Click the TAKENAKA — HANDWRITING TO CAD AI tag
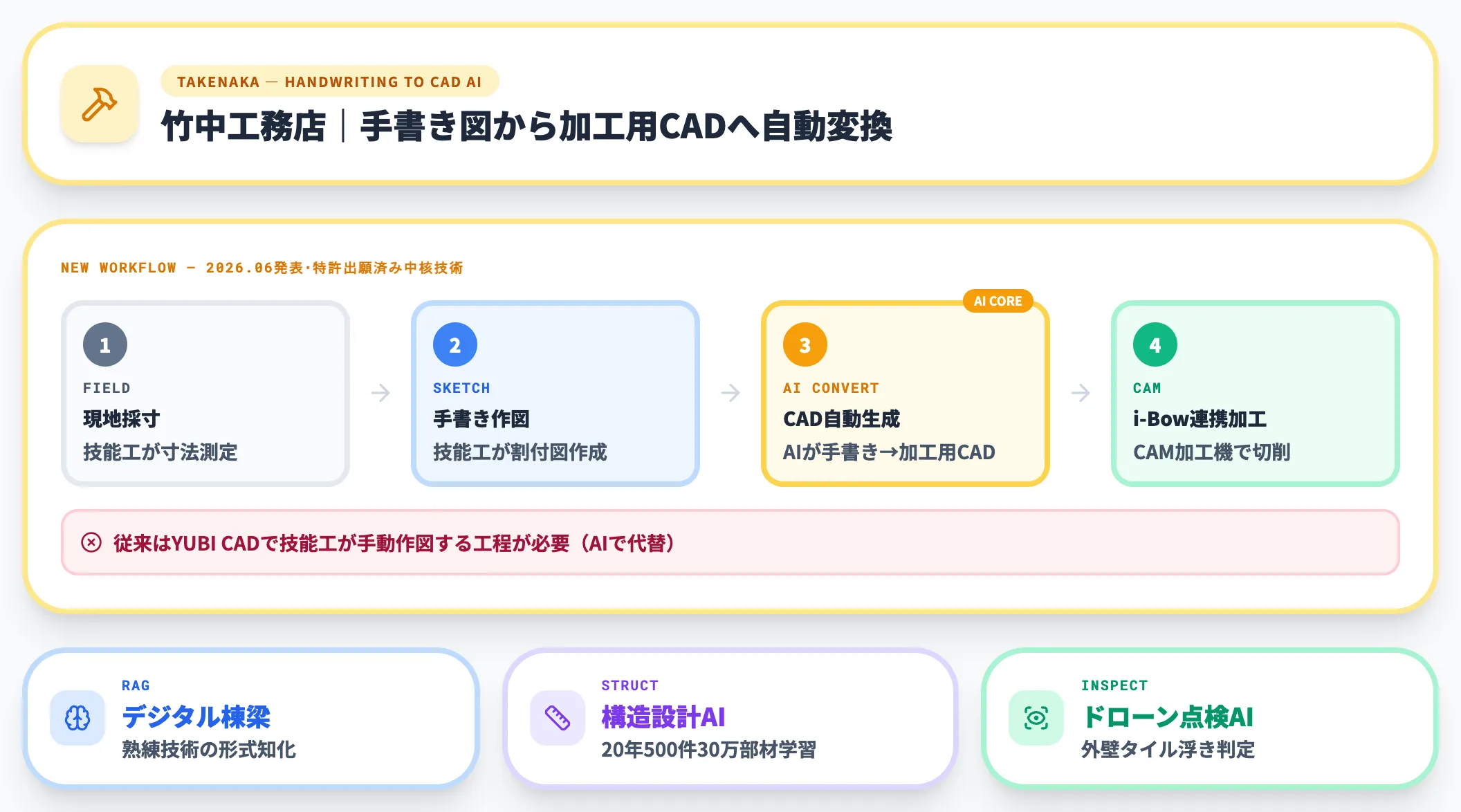1461x812 pixels. point(329,82)
